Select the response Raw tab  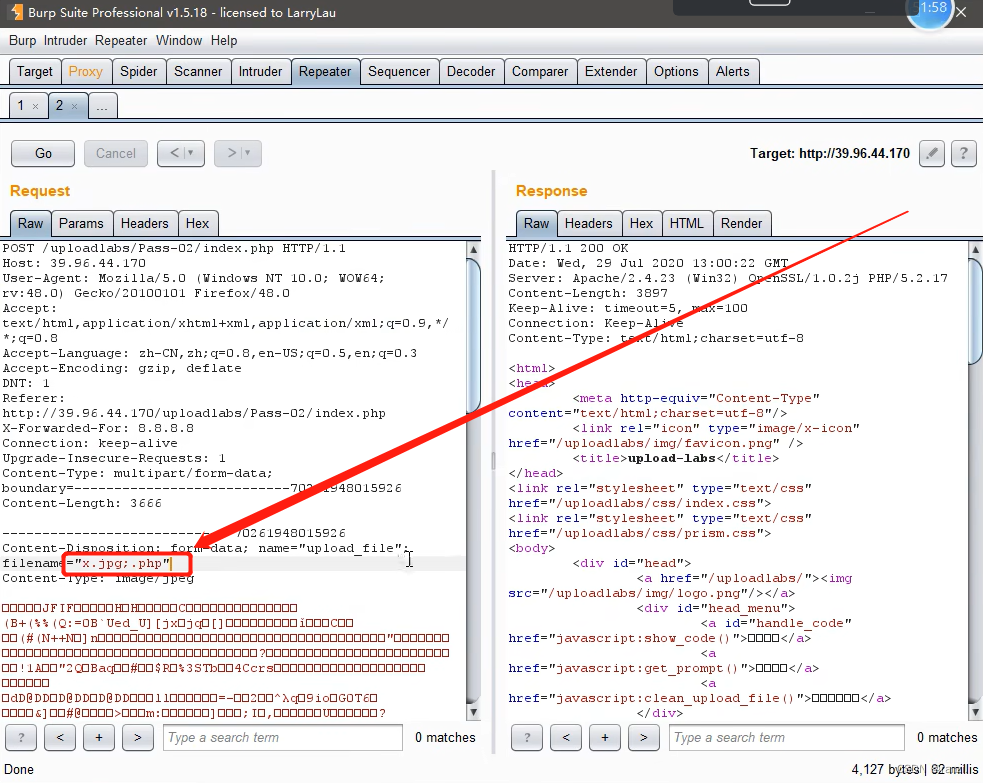pos(537,224)
